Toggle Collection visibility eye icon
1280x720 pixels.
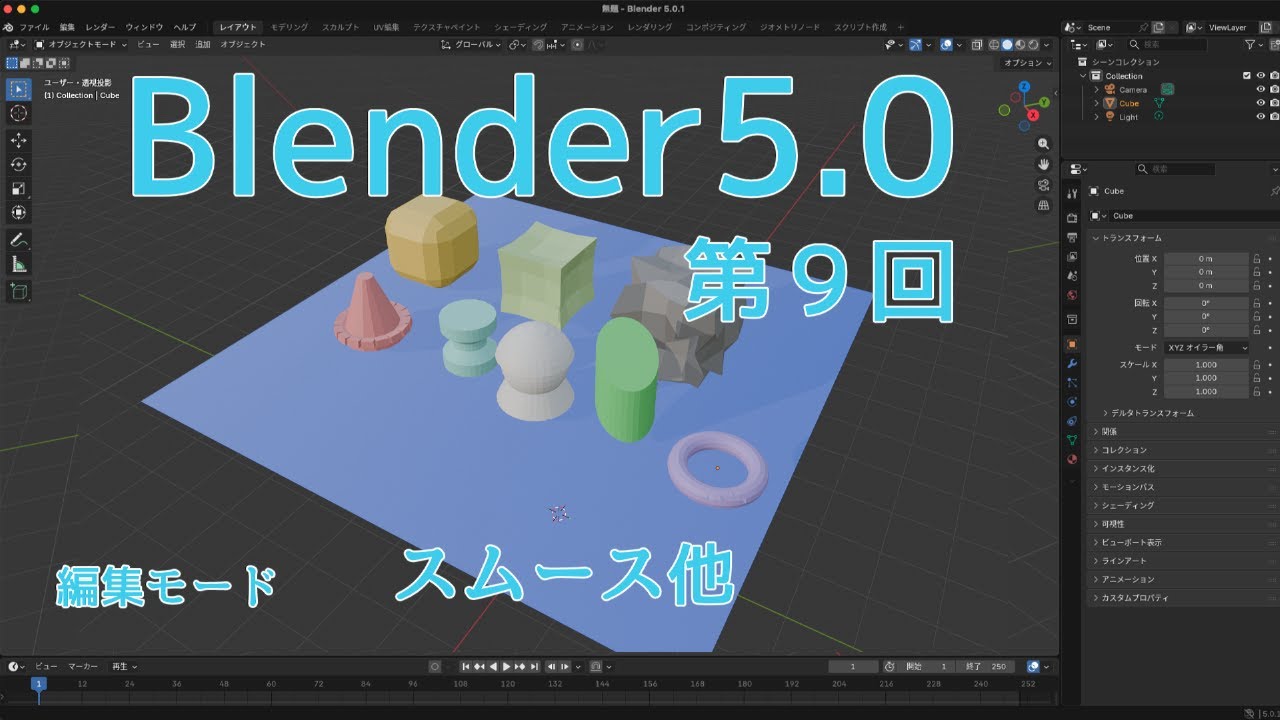[x=1260, y=76]
